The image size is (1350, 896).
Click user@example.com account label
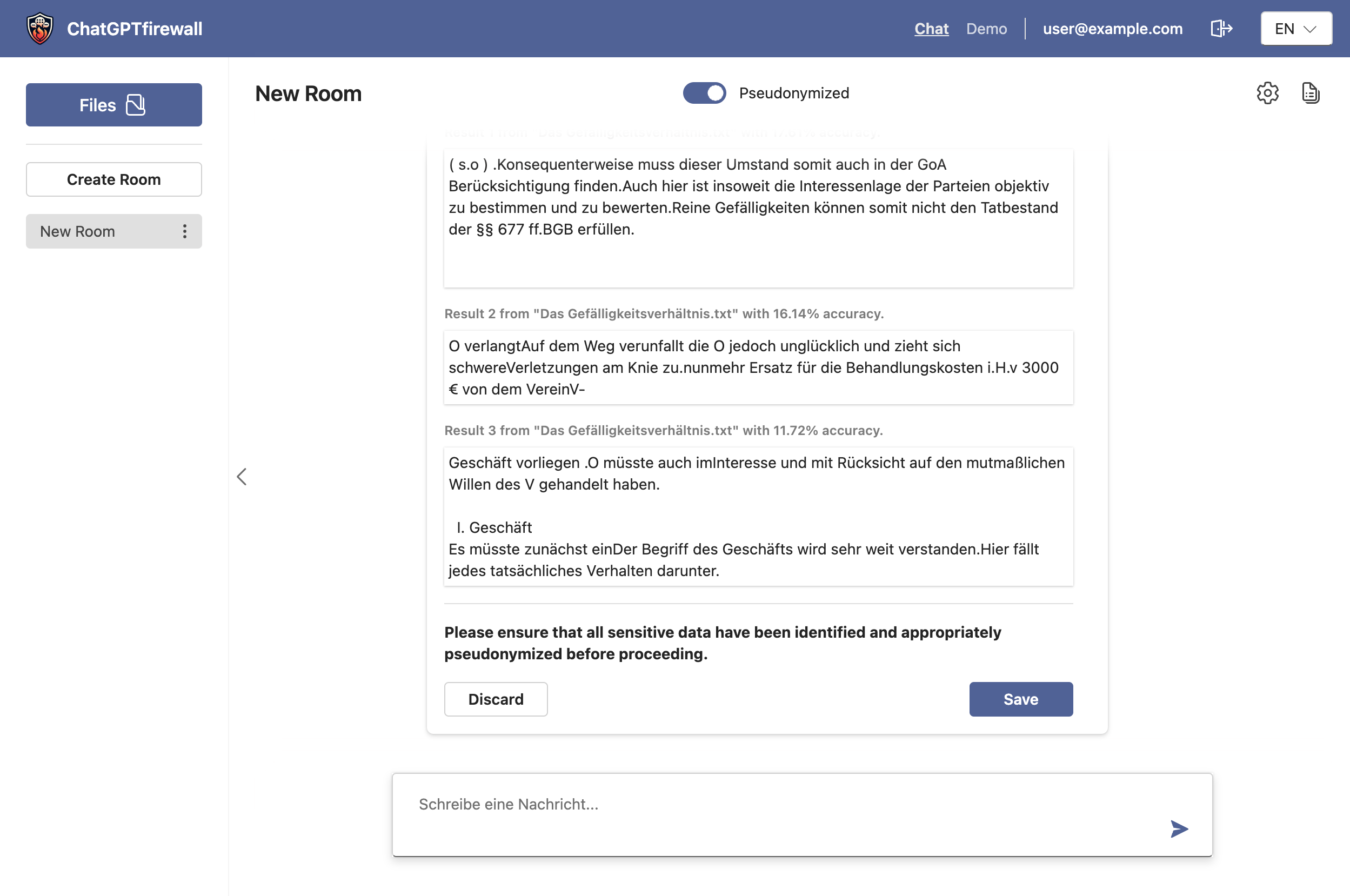tap(1112, 29)
